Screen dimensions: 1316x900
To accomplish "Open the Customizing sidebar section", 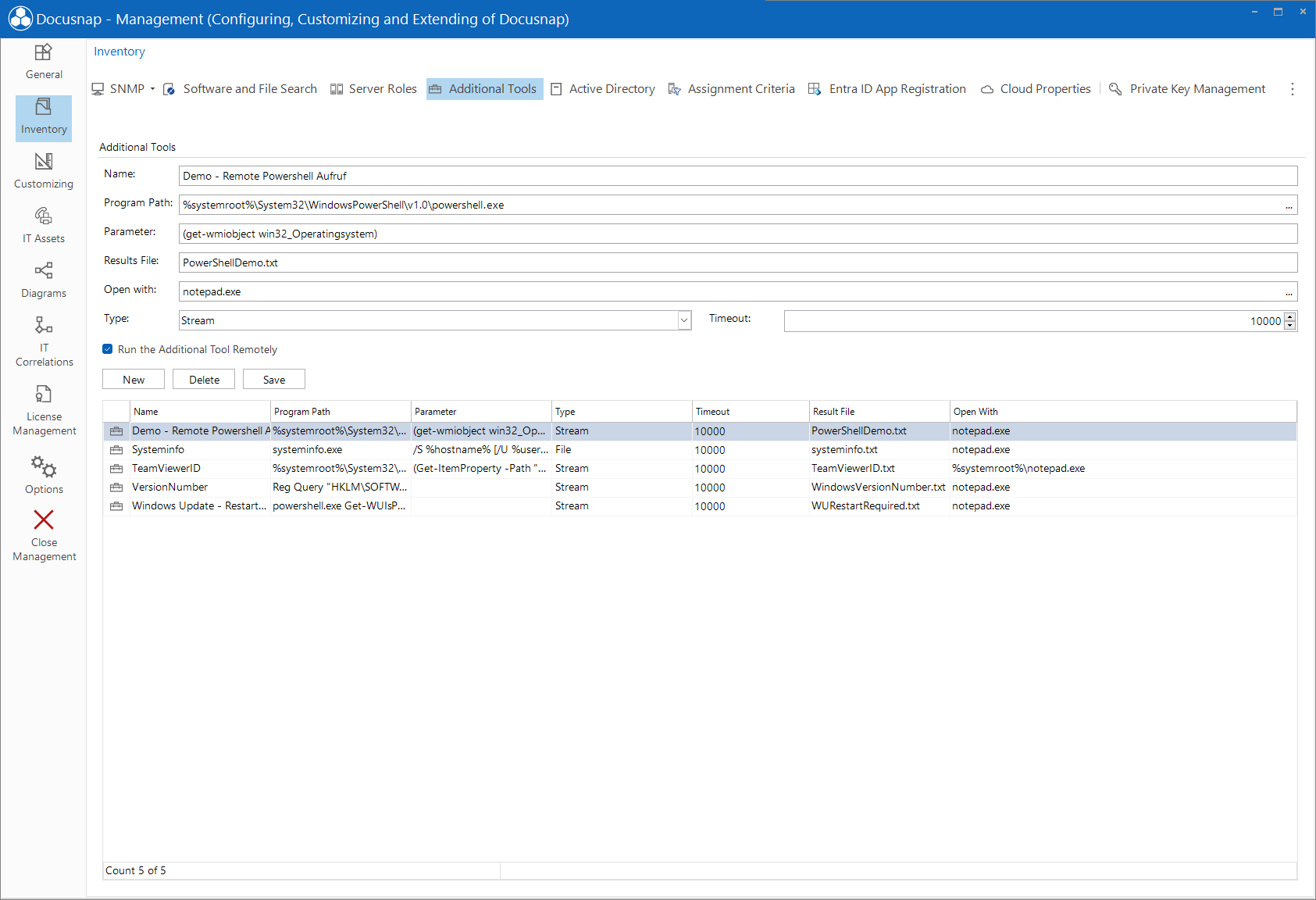I will (44, 171).
